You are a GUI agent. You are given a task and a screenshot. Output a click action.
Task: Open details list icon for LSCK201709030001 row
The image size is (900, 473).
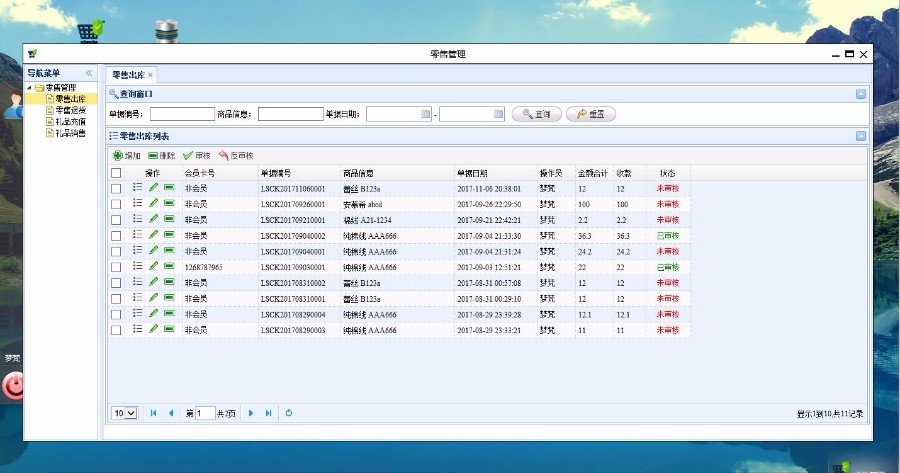coord(137,266)
